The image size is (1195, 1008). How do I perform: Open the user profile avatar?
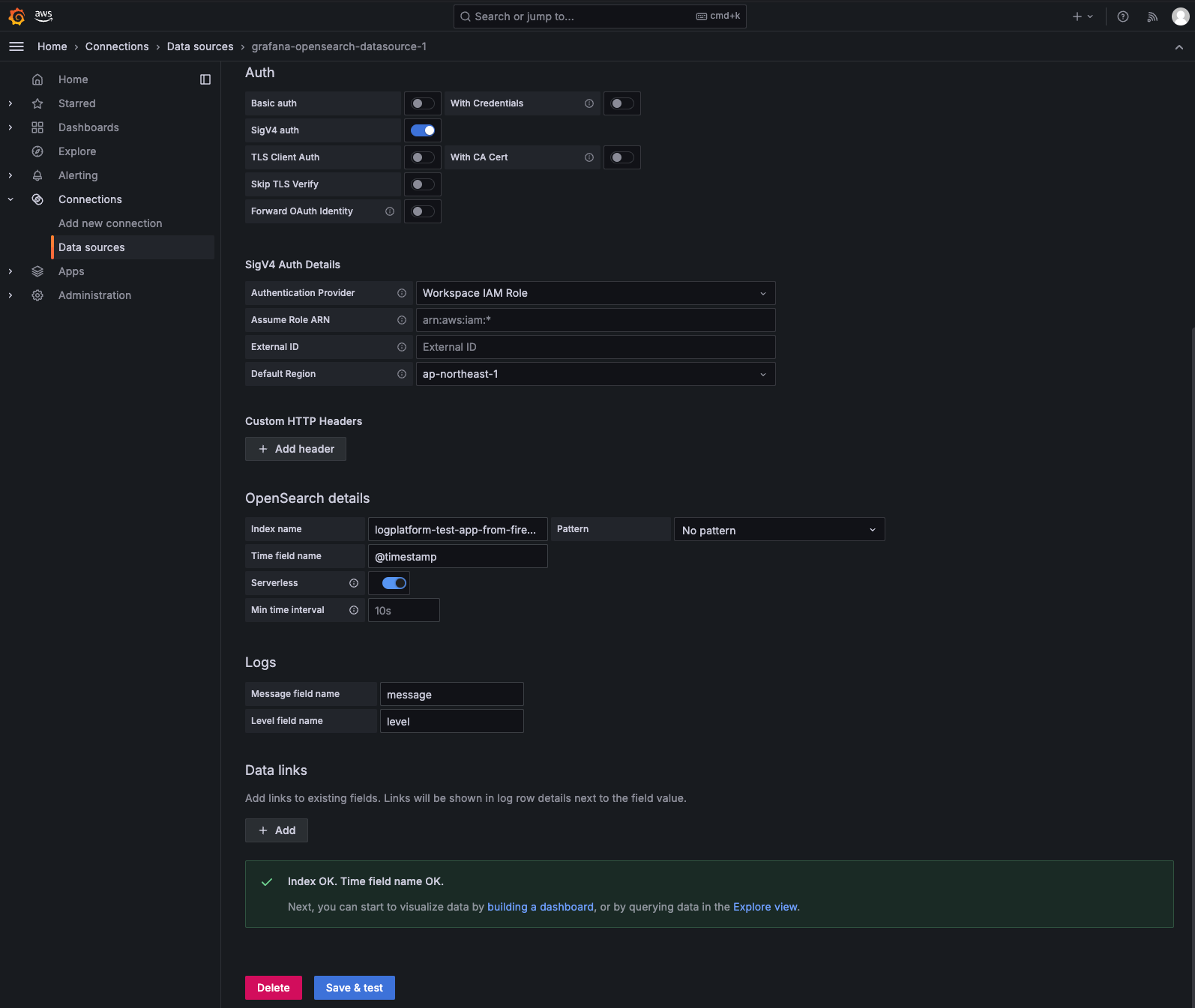1181,16
